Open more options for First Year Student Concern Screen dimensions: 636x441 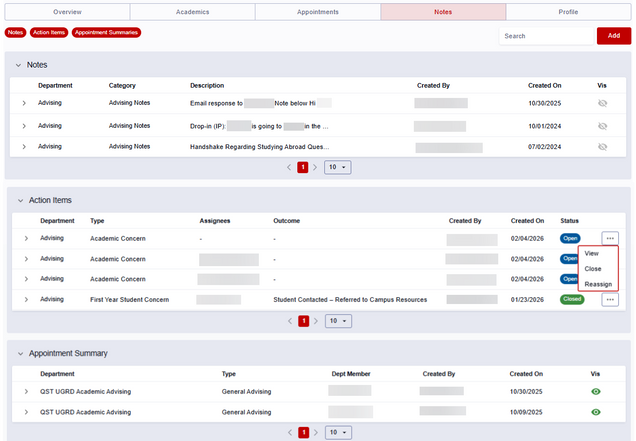tap(610, 300)
